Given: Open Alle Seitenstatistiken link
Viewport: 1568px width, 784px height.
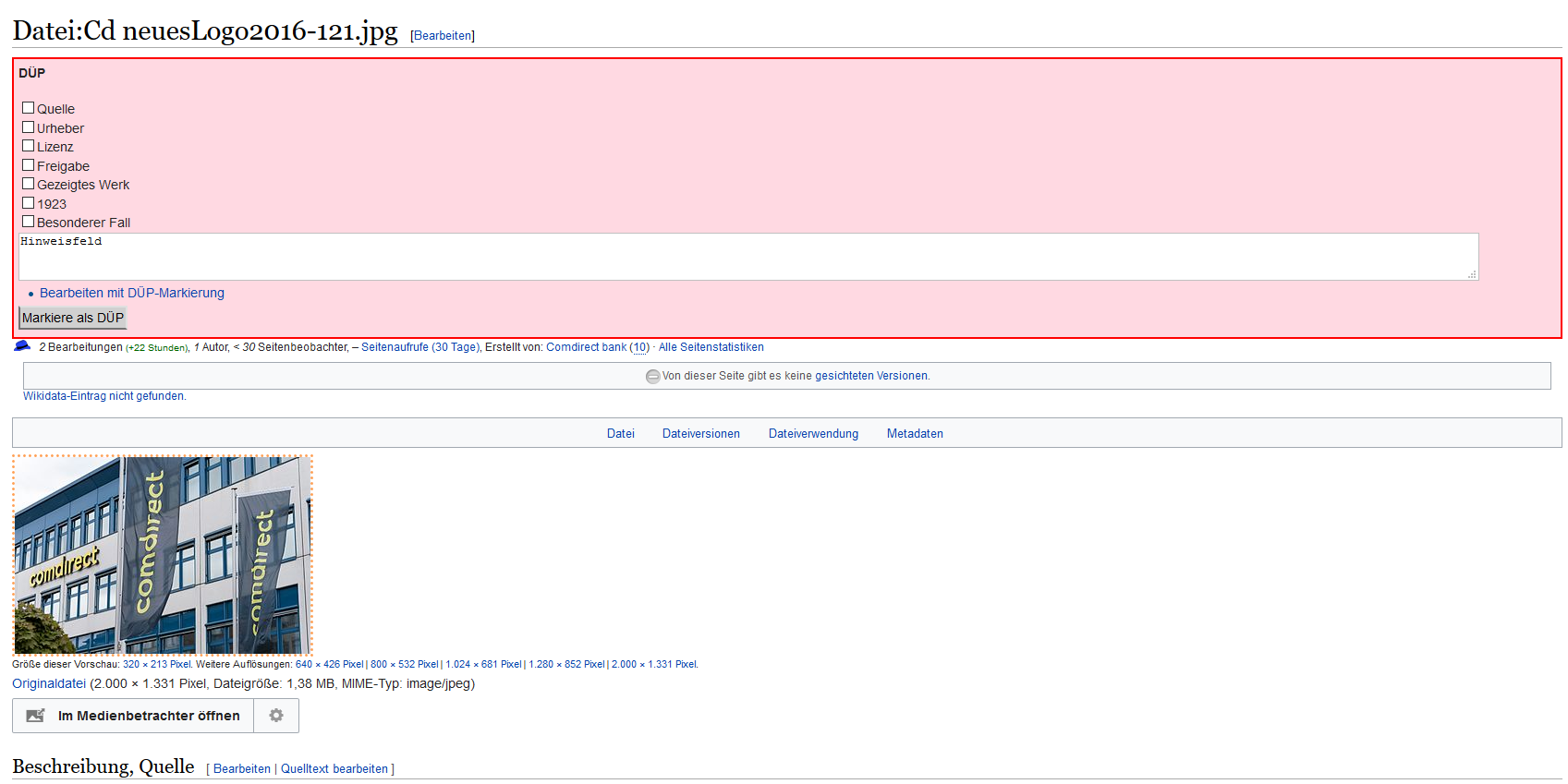Looking at the screenshot, I should (x=711, y=347).
